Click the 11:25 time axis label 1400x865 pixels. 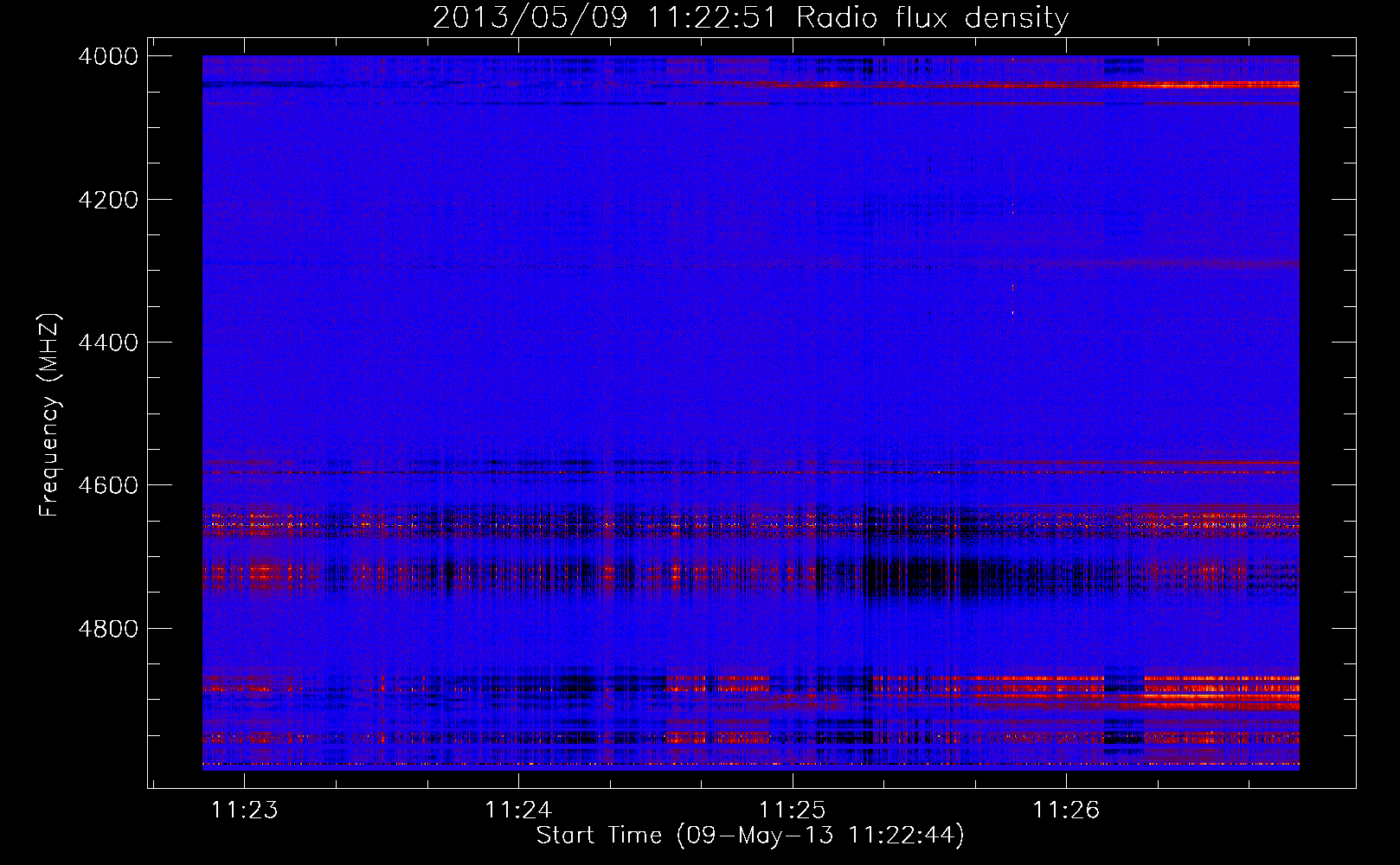(792, 810)
